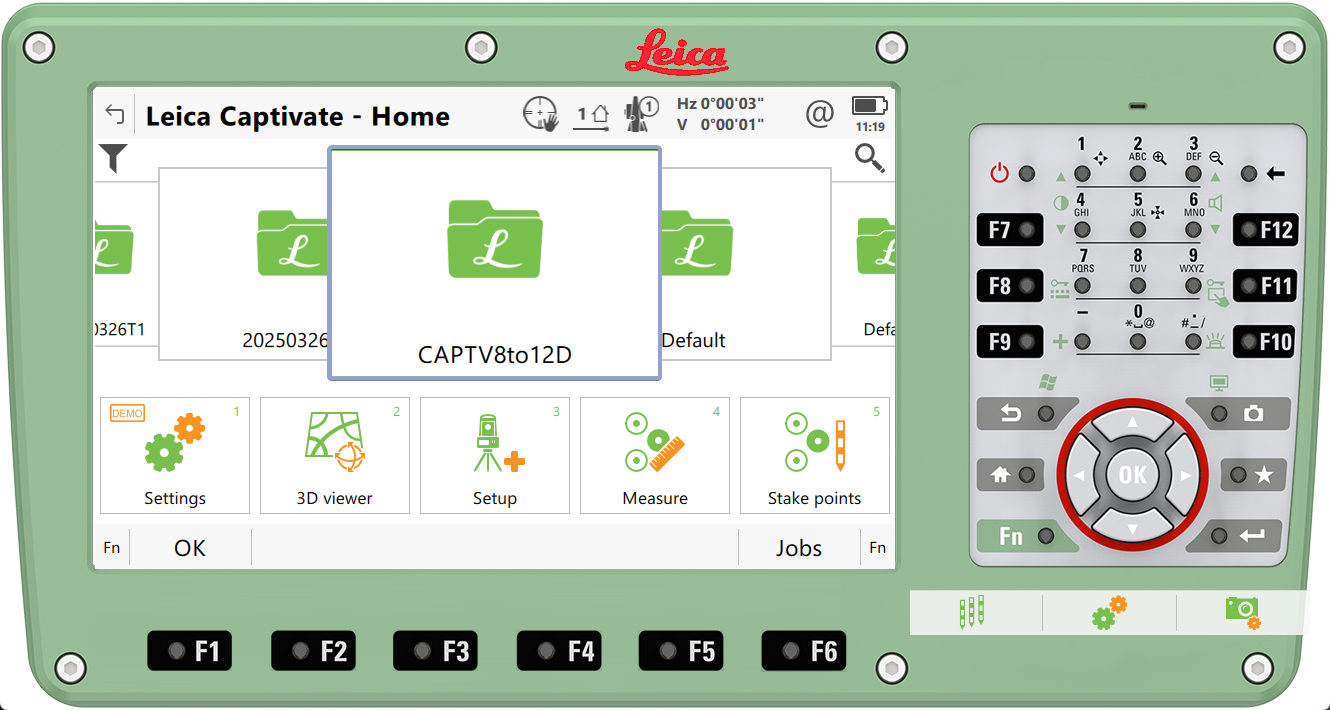Image resolution: width=1330 pixels, height=710 pixels.
Task: Click the F11 function key
Action: (1265, 286)
